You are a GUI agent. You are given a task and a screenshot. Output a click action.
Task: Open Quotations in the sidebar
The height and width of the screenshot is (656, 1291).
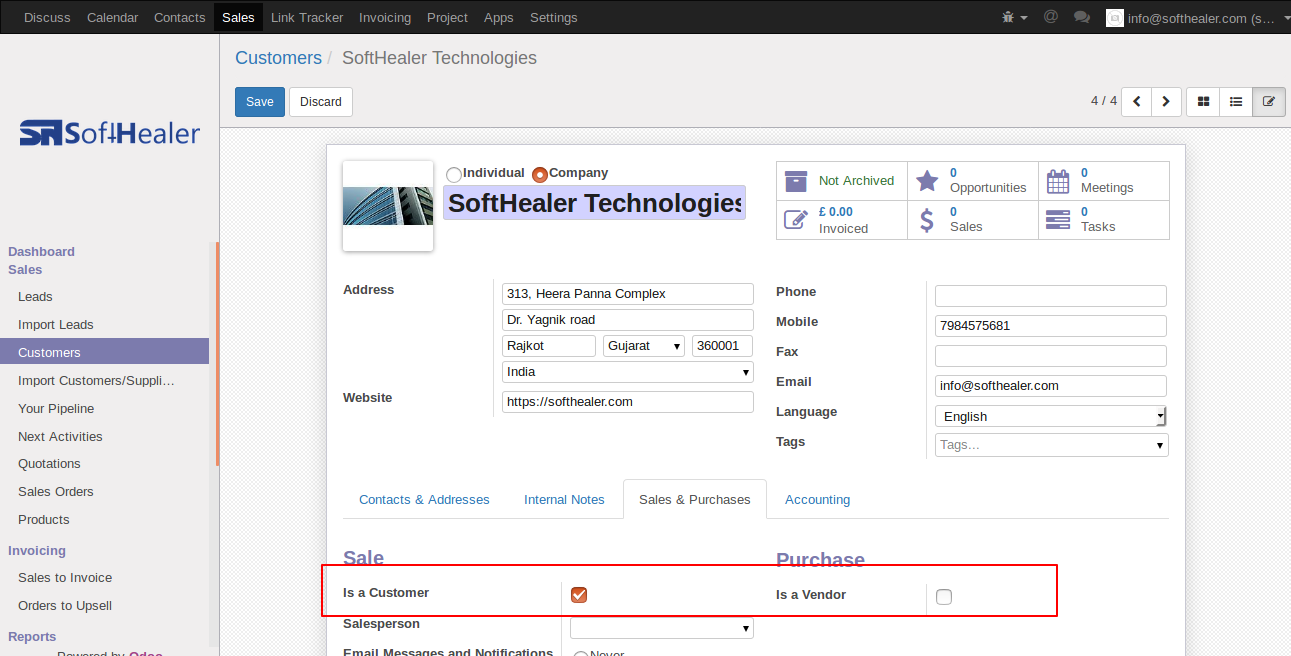tap(49, 464)
